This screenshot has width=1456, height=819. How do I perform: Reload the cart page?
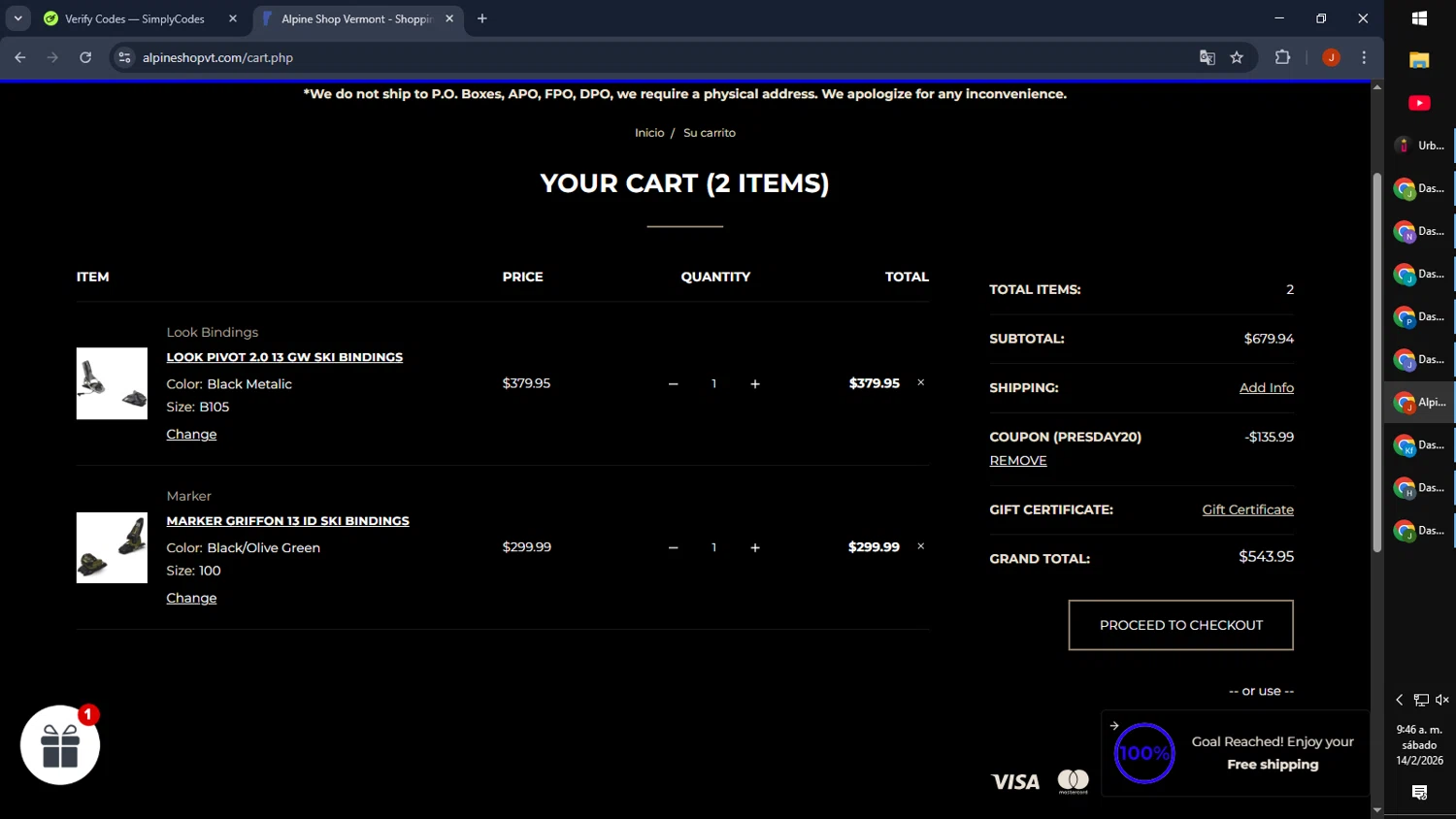point(85,57)
